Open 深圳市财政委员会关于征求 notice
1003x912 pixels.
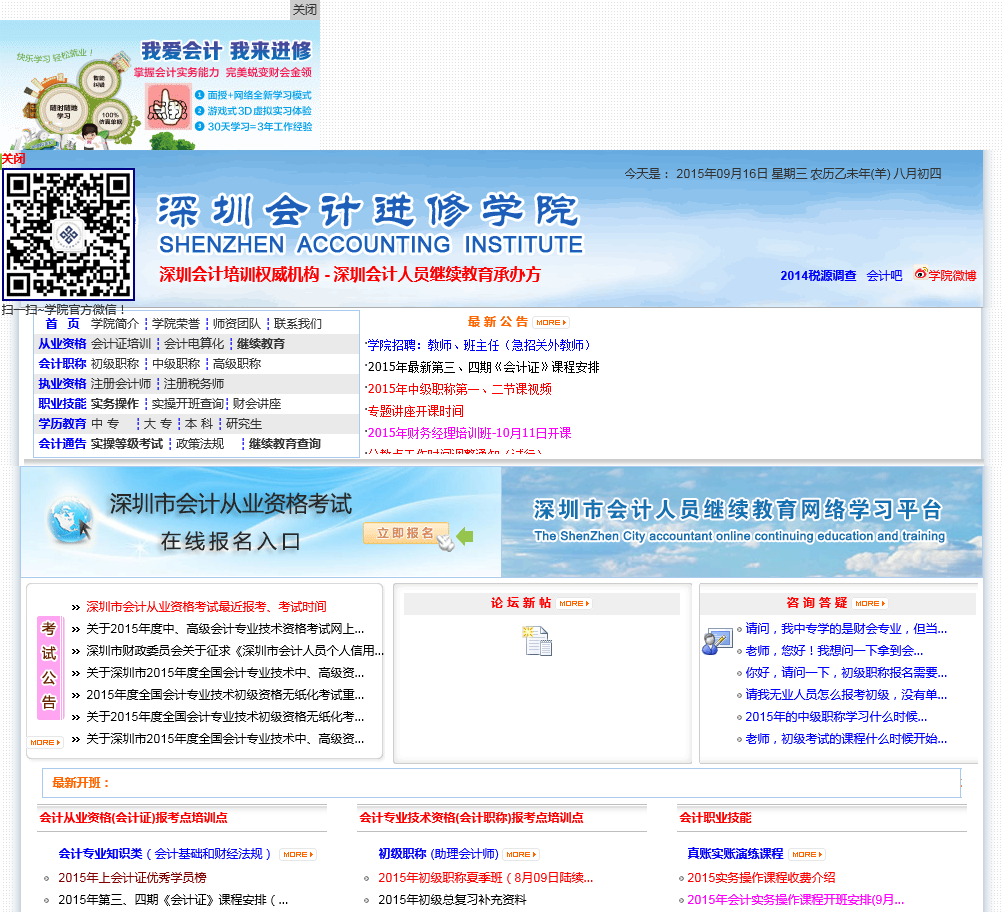tap(235, 651)
